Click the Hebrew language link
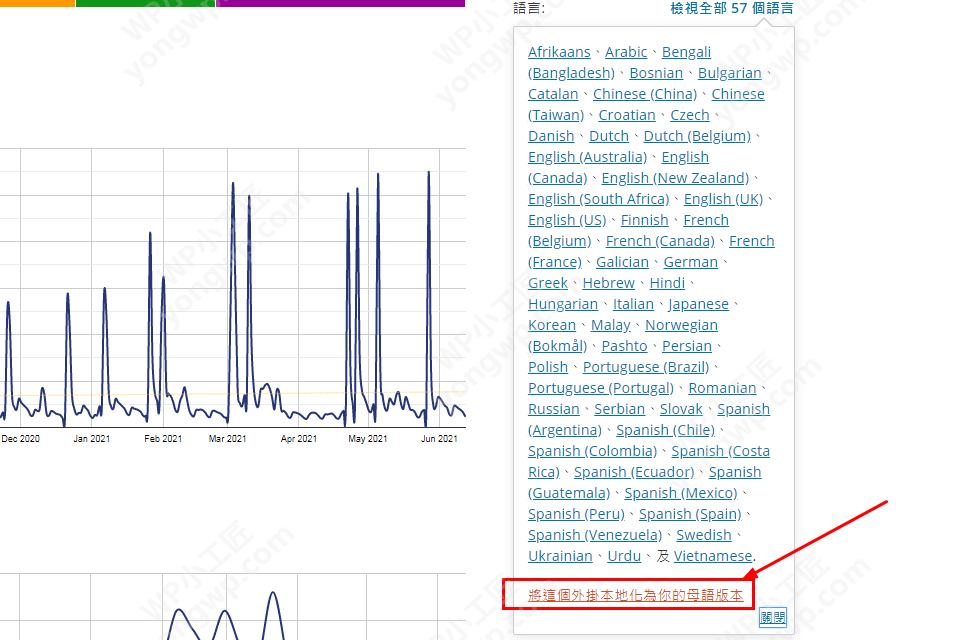956x640 pixels. coord(609,283)
